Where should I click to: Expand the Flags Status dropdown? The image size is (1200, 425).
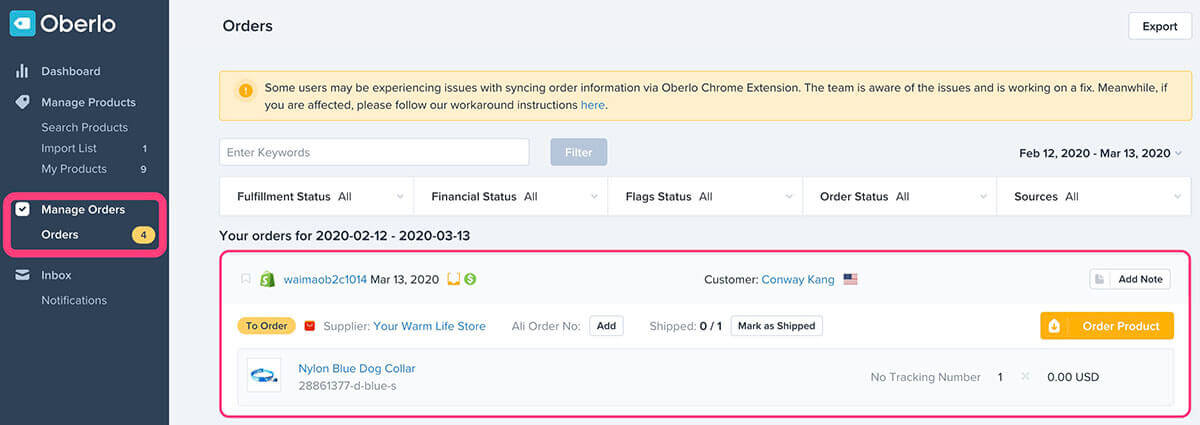tap(705, 197)
